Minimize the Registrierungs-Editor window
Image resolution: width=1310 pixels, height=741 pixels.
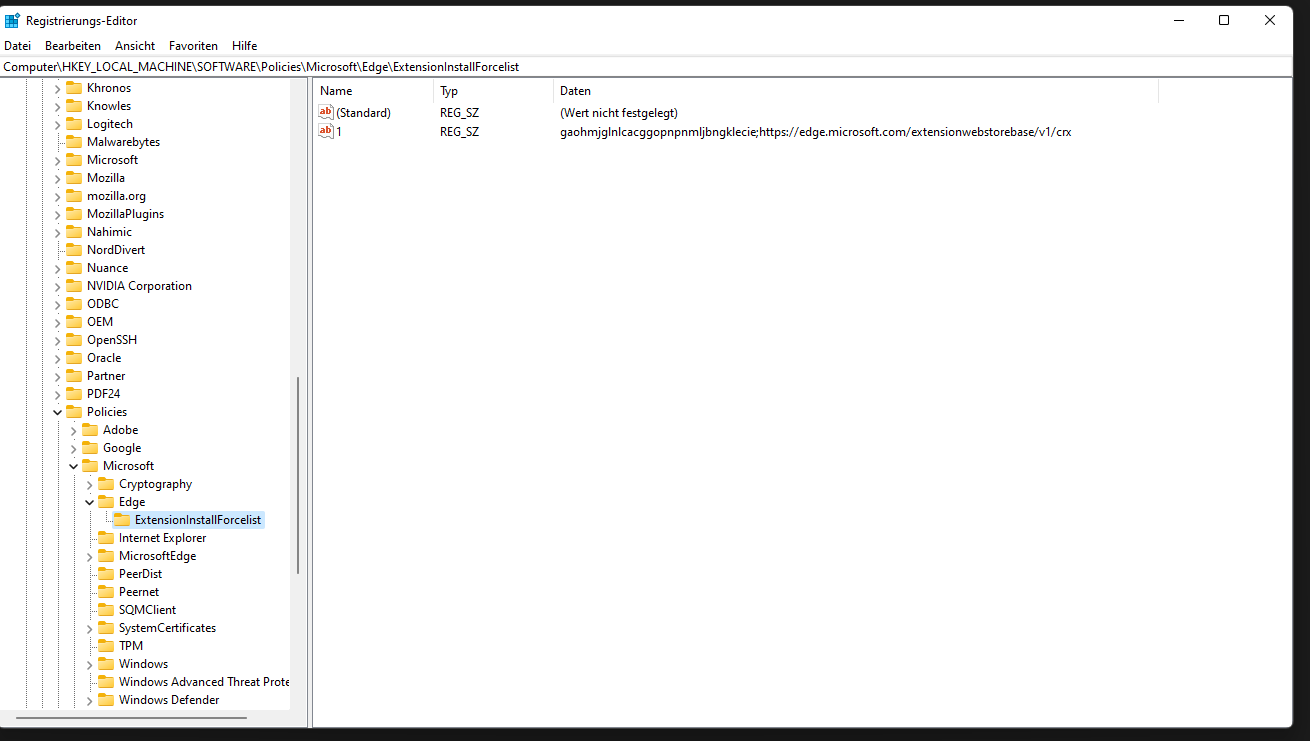(1178, 20)
